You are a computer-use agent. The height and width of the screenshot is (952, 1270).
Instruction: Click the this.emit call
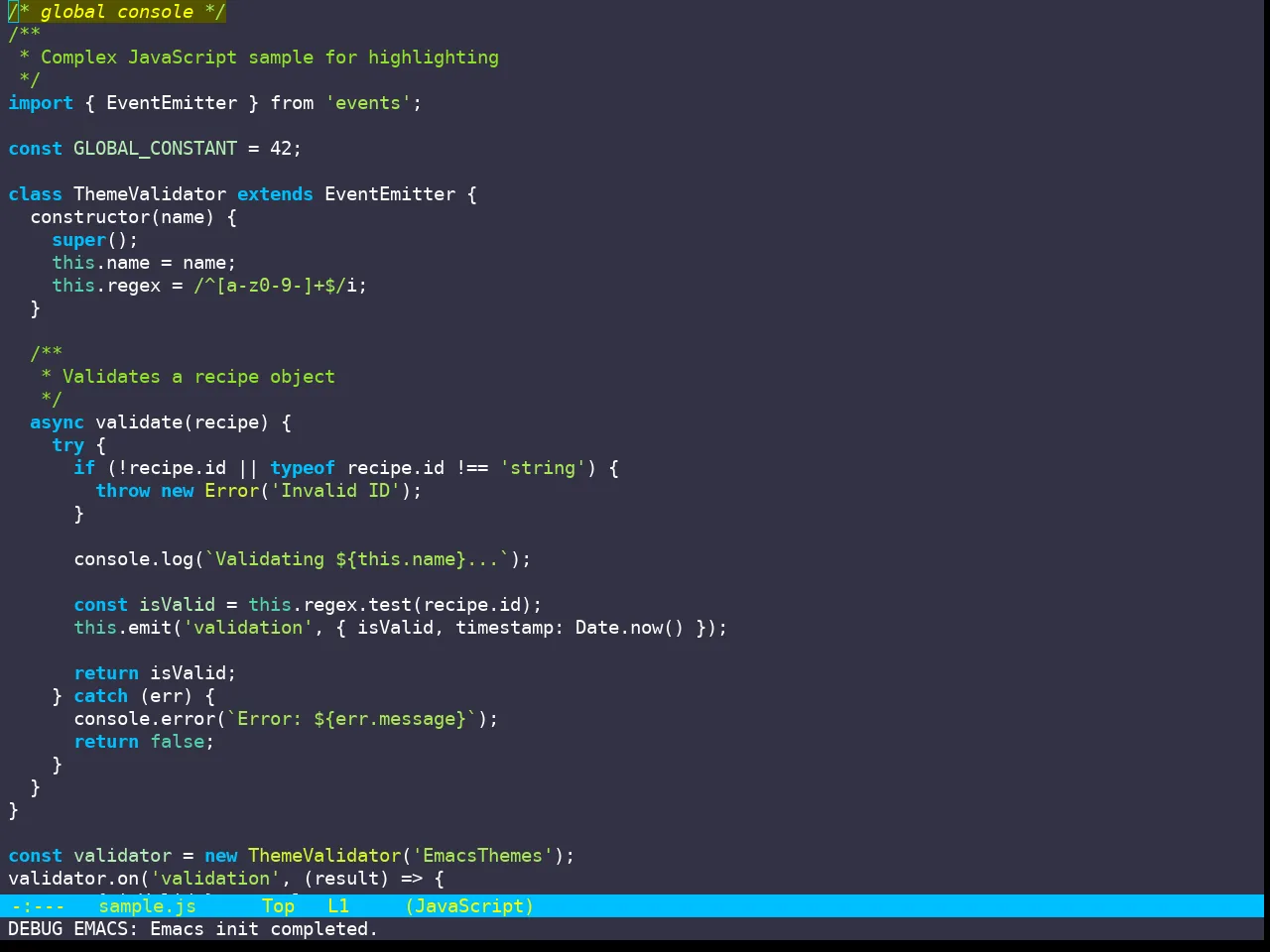[122, 628]
